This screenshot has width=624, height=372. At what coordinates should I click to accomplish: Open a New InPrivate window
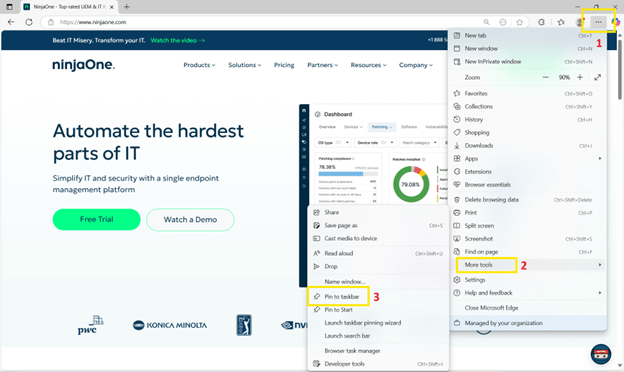(x=528, y=62)
